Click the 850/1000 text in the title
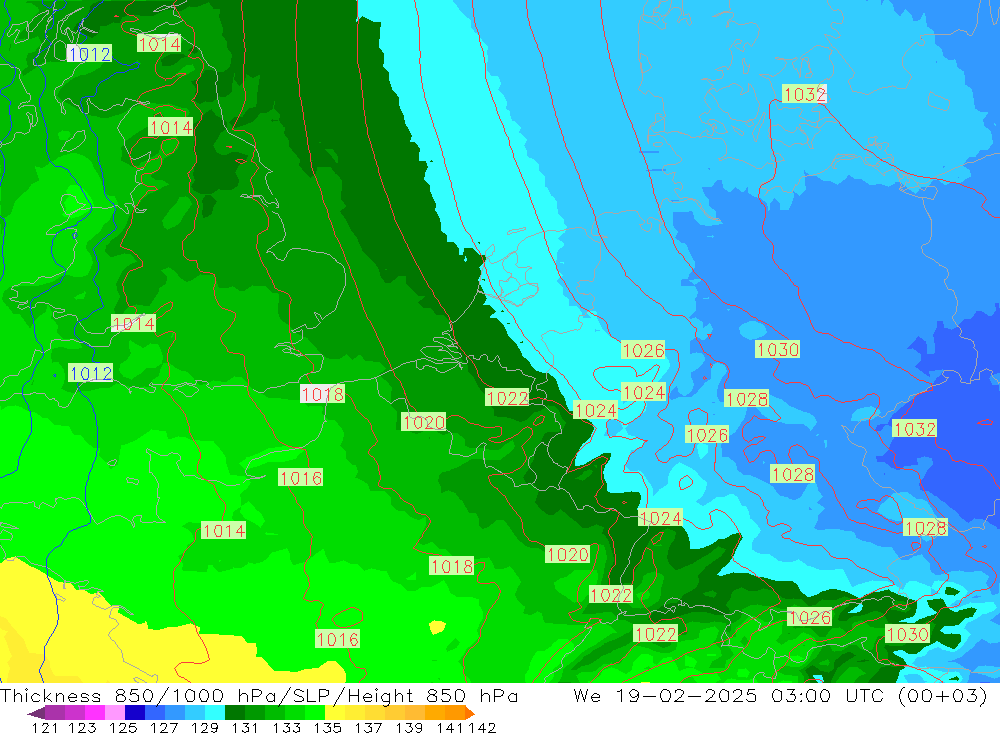Viewport: 1000px width, 733px height. pyautogui.click(x=169, y=695)
